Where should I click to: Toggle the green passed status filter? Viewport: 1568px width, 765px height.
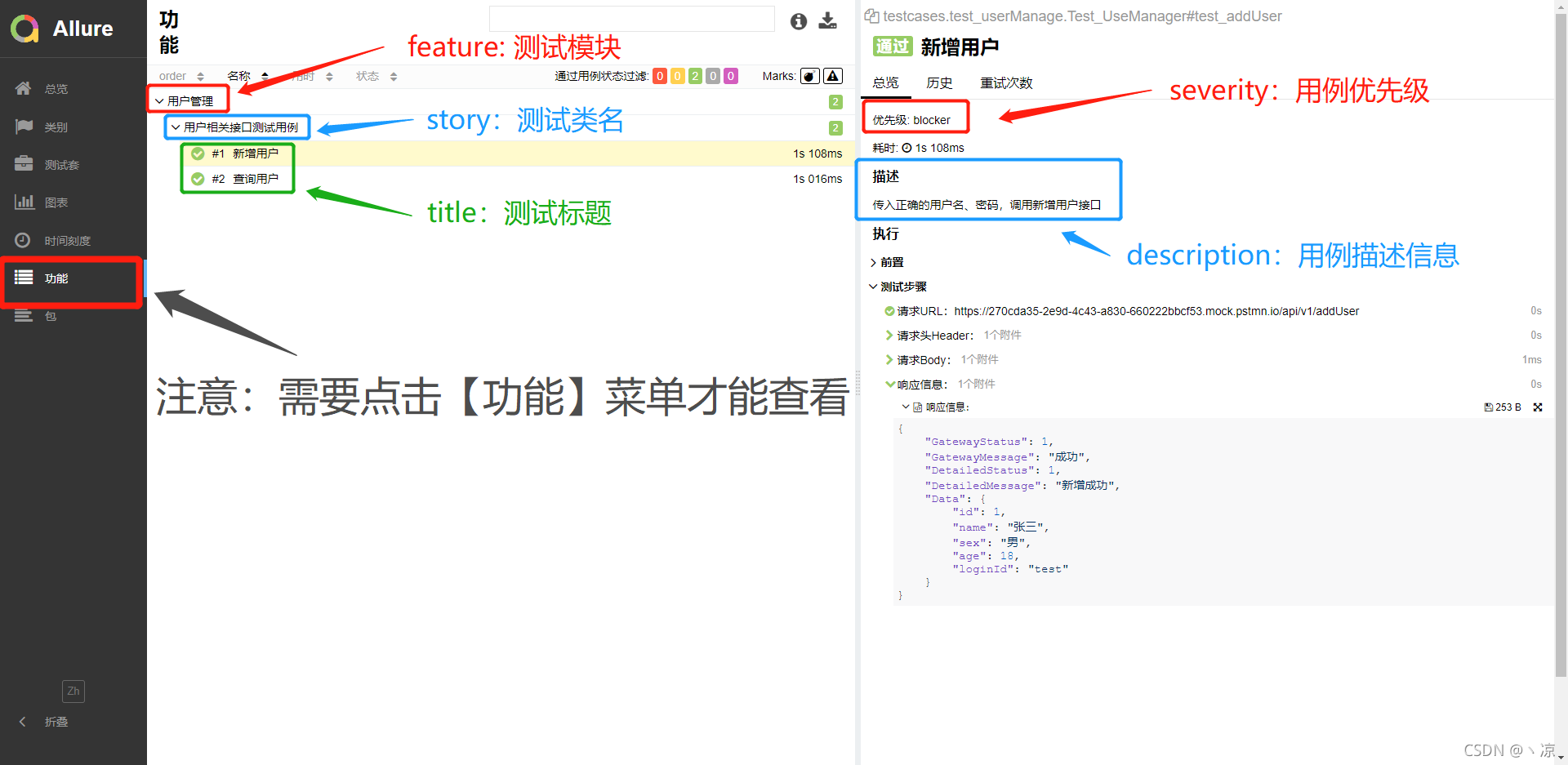696,76
